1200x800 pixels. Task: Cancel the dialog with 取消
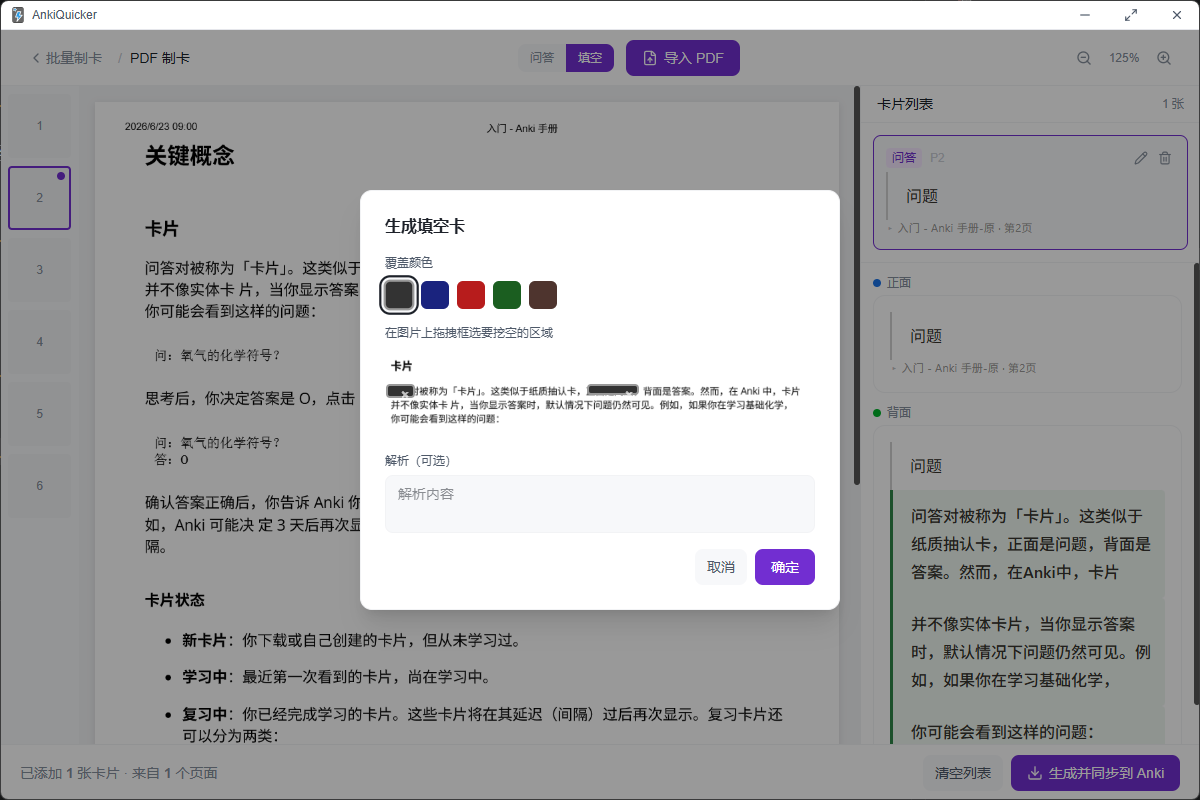[721, 567]
